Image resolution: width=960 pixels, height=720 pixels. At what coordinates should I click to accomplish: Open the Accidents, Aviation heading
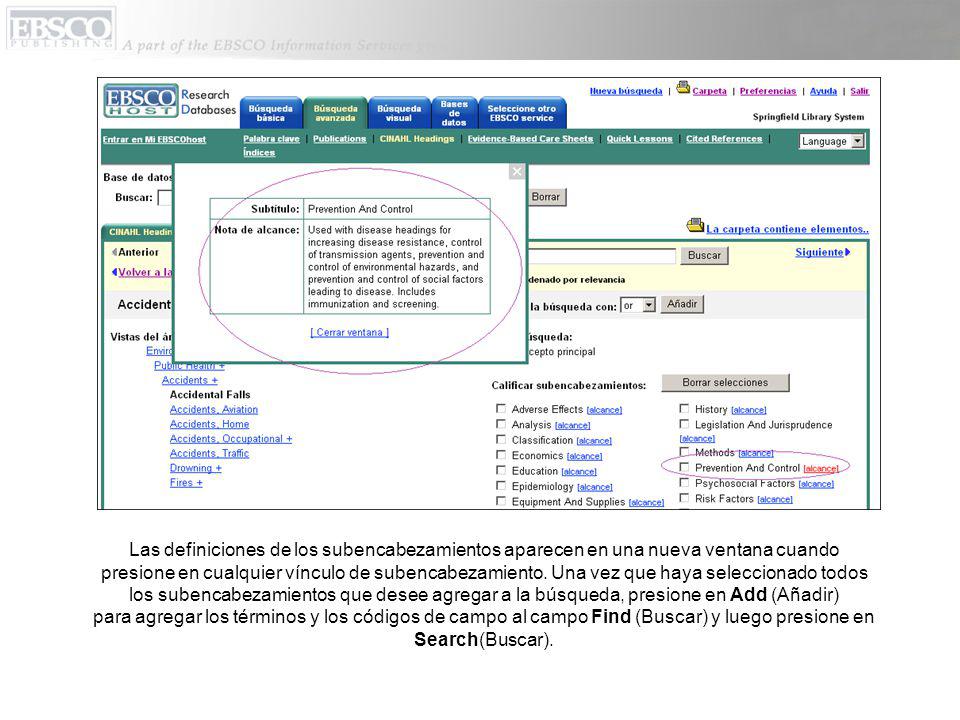[x=214, y=410]
